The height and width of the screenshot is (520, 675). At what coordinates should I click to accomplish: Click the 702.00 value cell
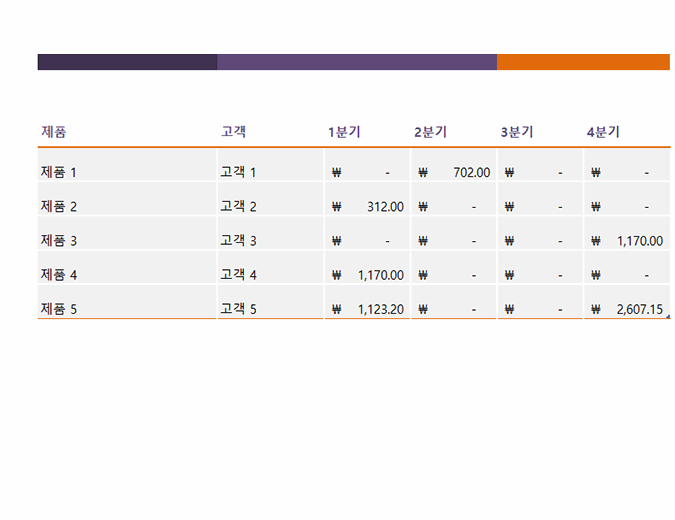click(x=471, y=173)
